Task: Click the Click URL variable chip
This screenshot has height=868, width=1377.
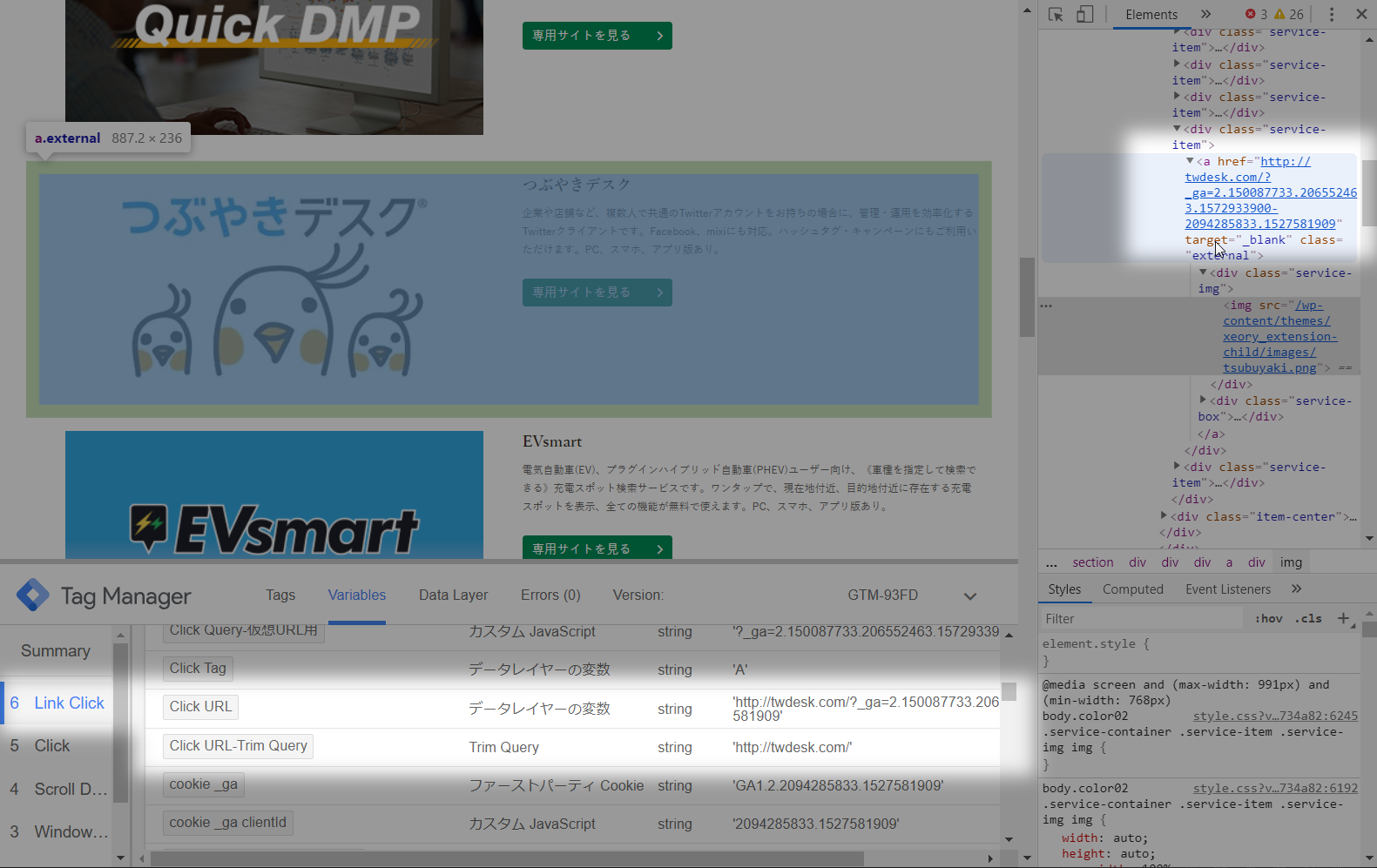Action: [x=200, y=707]
